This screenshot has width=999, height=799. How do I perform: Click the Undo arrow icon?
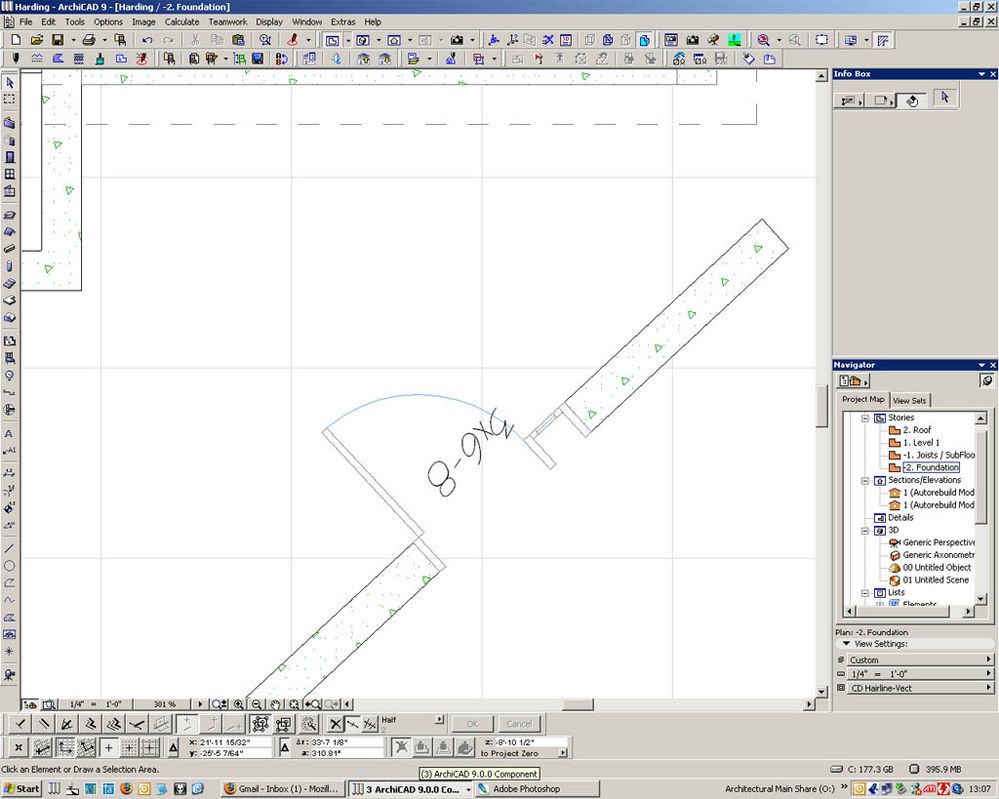point(148,40)
